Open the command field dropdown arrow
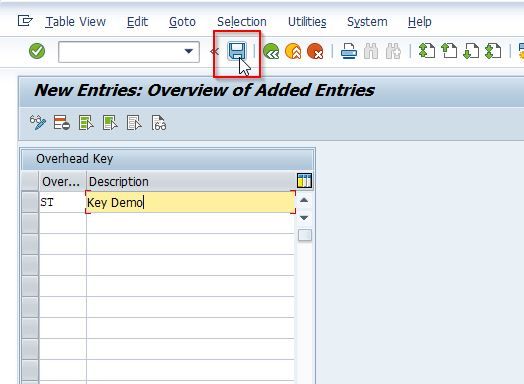Image resolution: width=524 pixels, height=384 pixels. (189, 51)
